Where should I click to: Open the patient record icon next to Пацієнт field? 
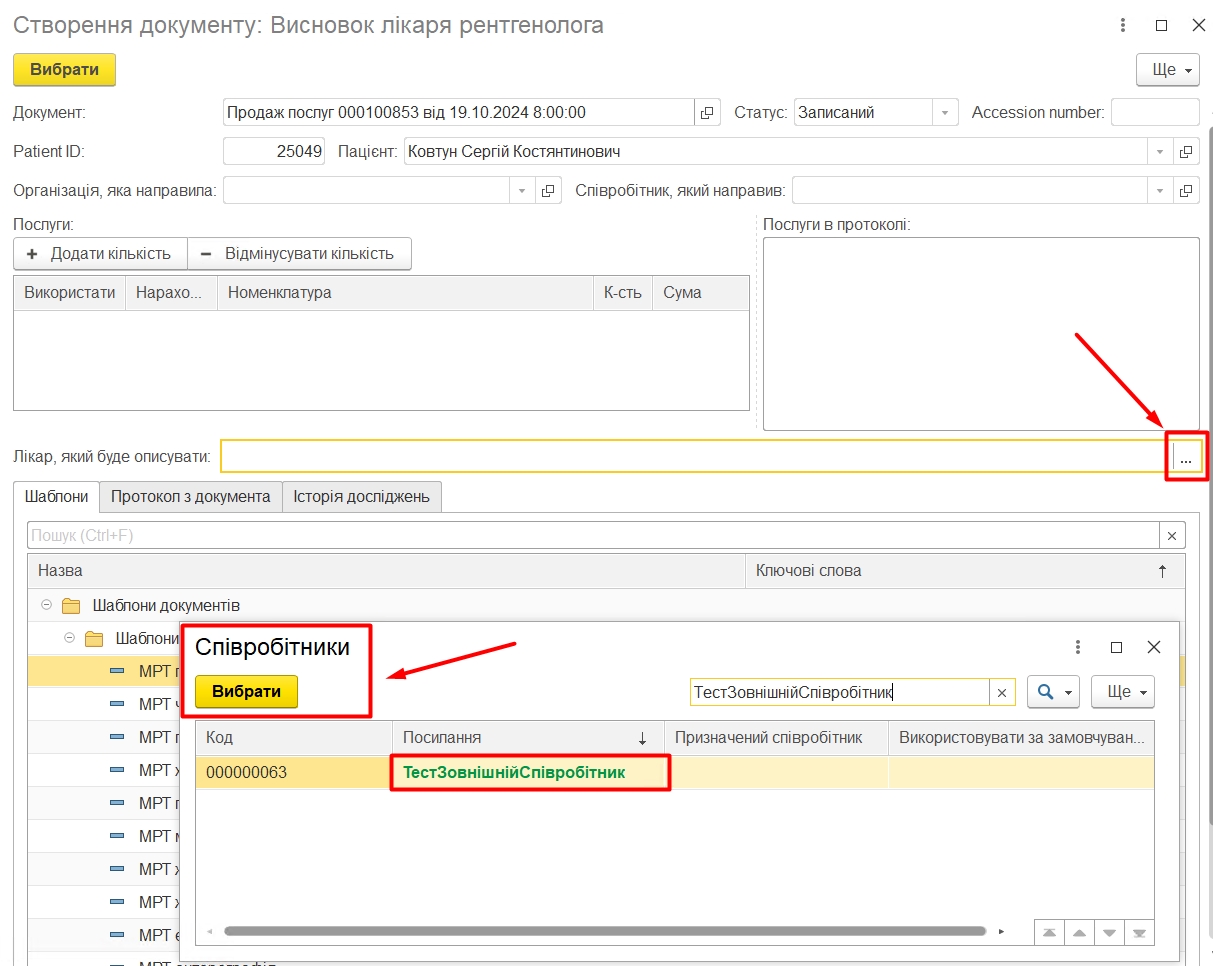(x=1186, y=152)
